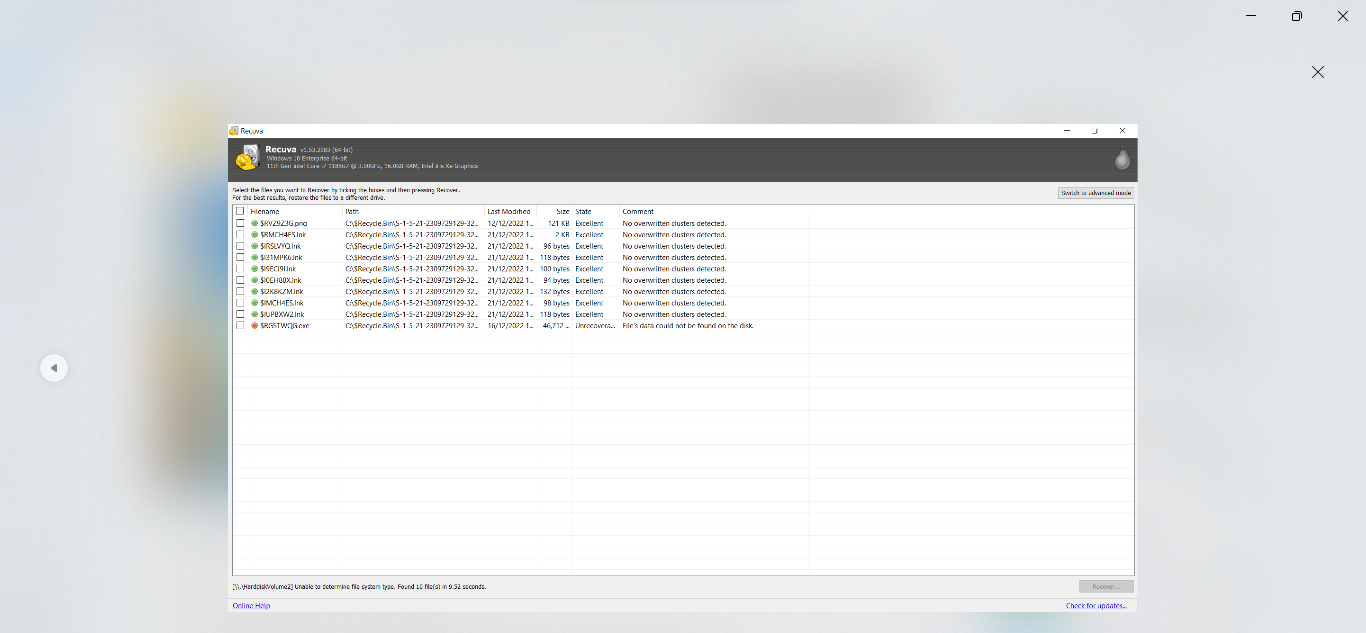
Task: Click green status dot of $IUPBXW2.lnk
Action: 254,314
